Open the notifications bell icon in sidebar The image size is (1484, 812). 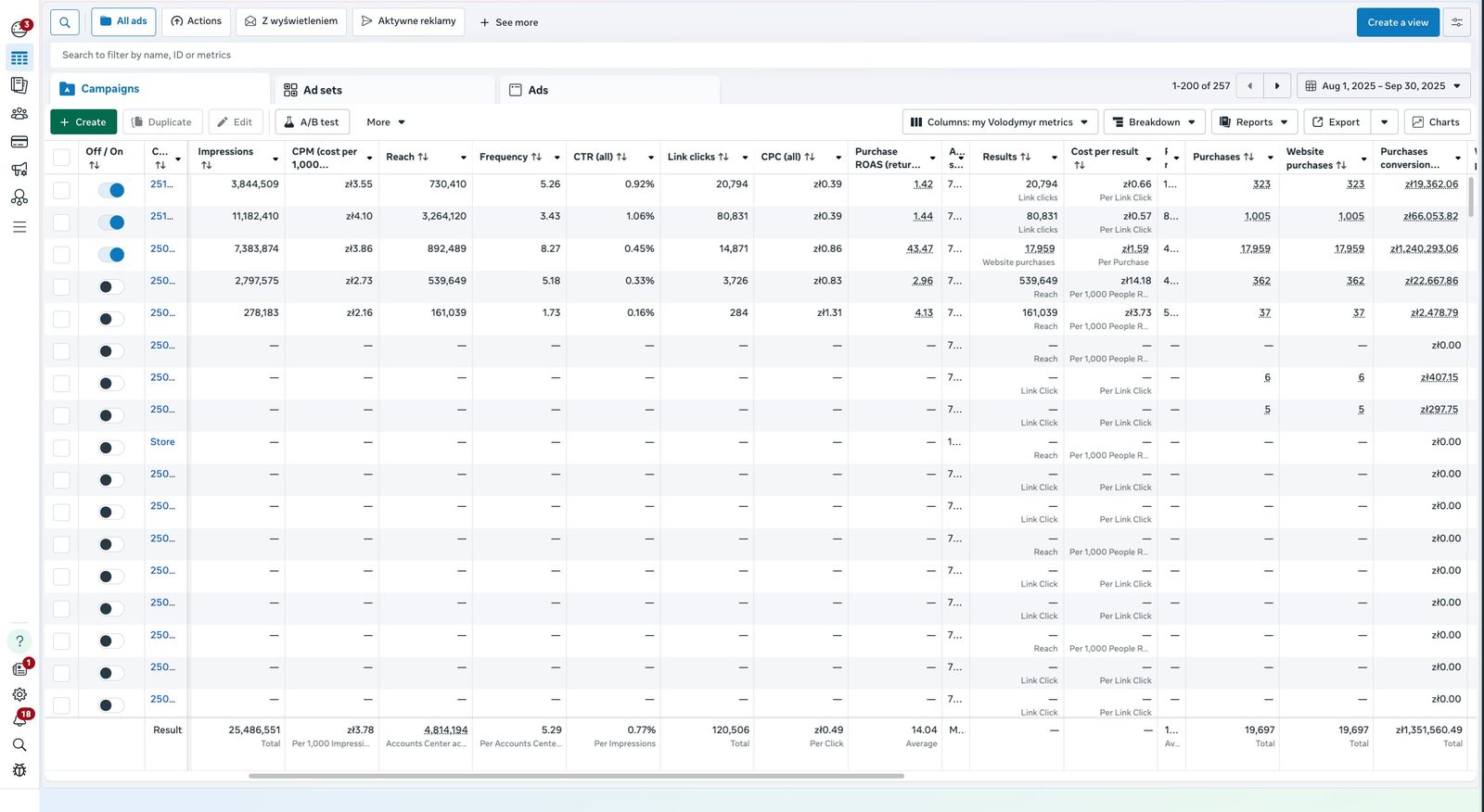tap(19, 719)
